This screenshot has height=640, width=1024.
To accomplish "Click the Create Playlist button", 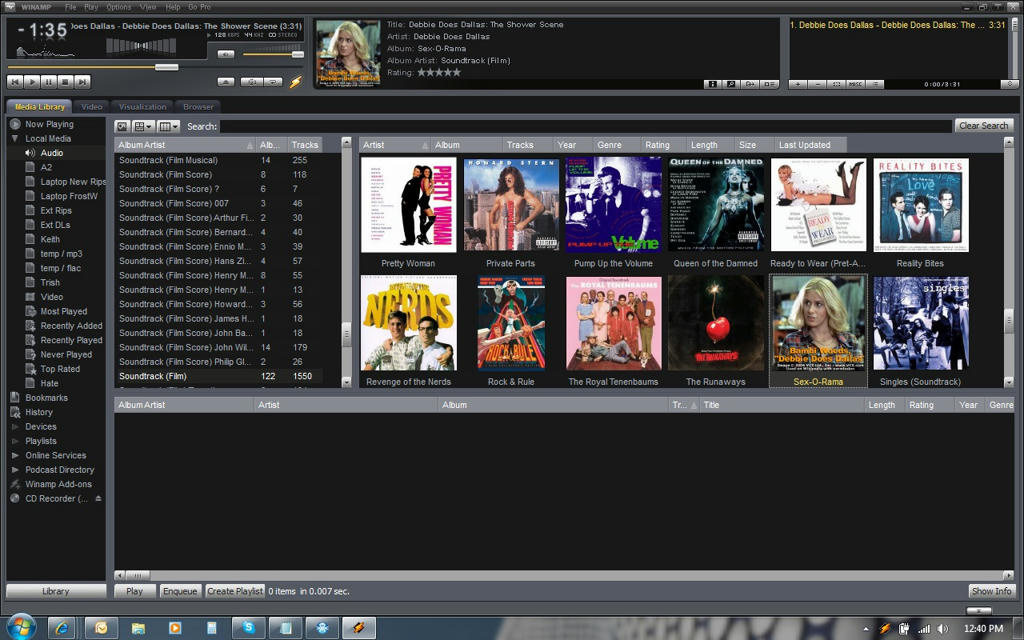I will (234, 591).
